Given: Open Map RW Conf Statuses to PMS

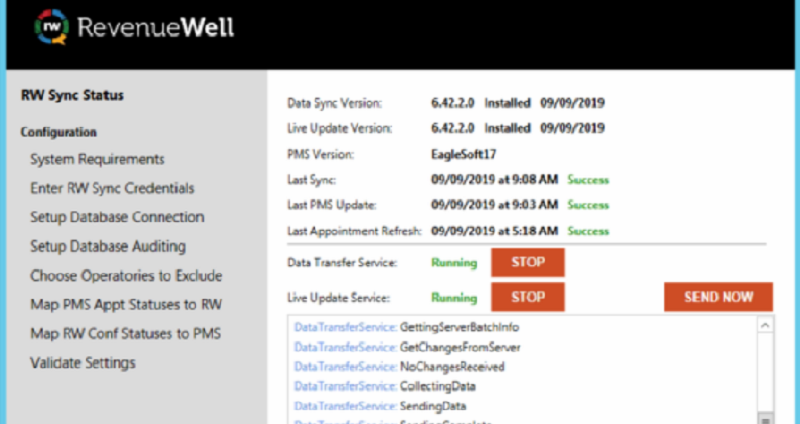Looking at the screenshot, I should (x=126, y=333).
